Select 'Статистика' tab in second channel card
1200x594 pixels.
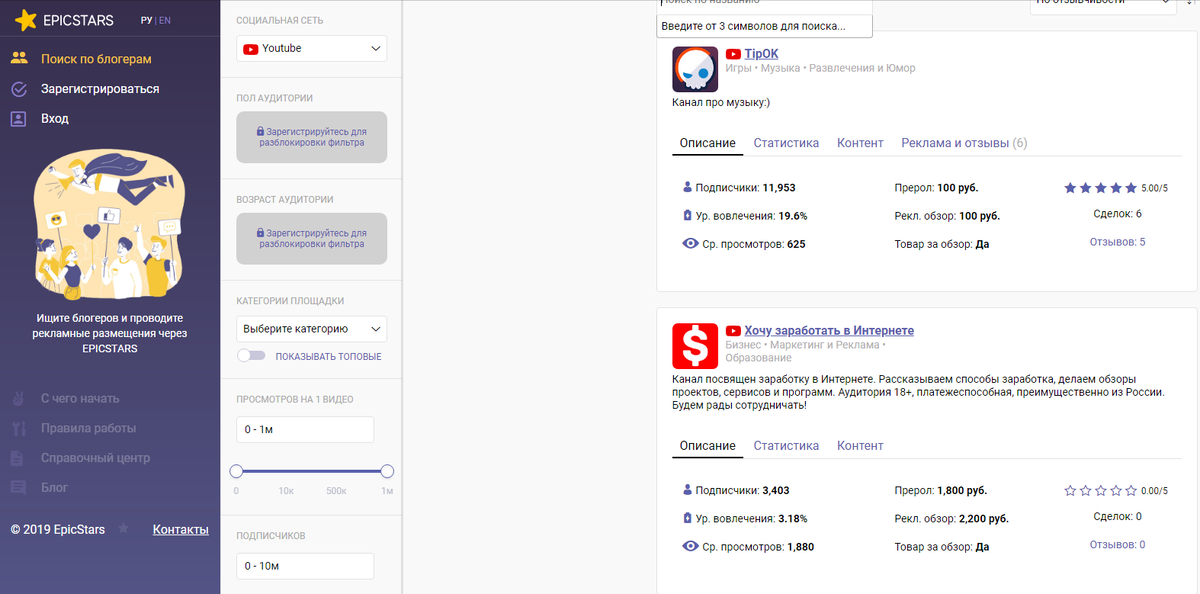786,446
